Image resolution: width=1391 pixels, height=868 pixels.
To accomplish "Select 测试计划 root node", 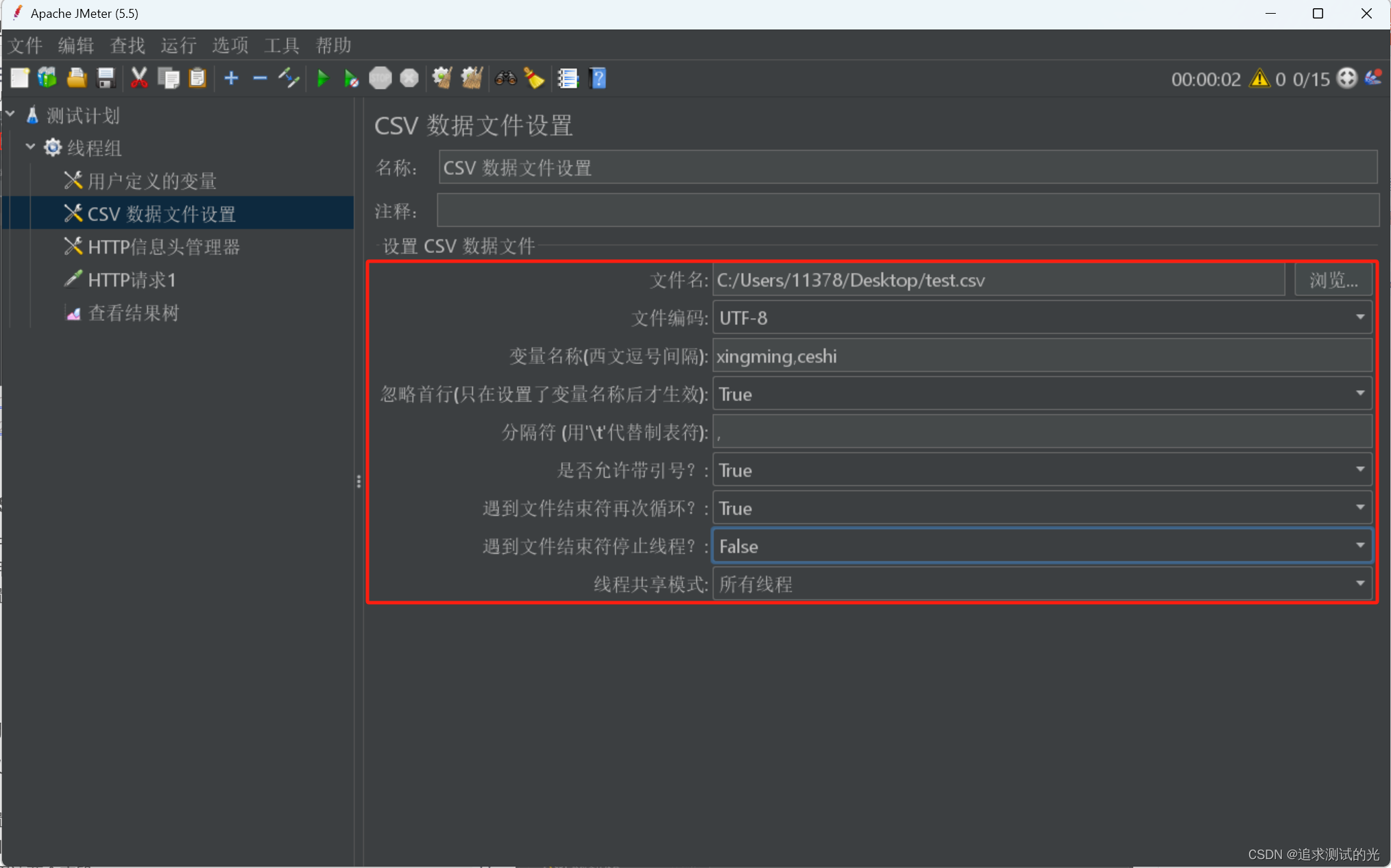I will pyautogui.click(x=83, y=115).
